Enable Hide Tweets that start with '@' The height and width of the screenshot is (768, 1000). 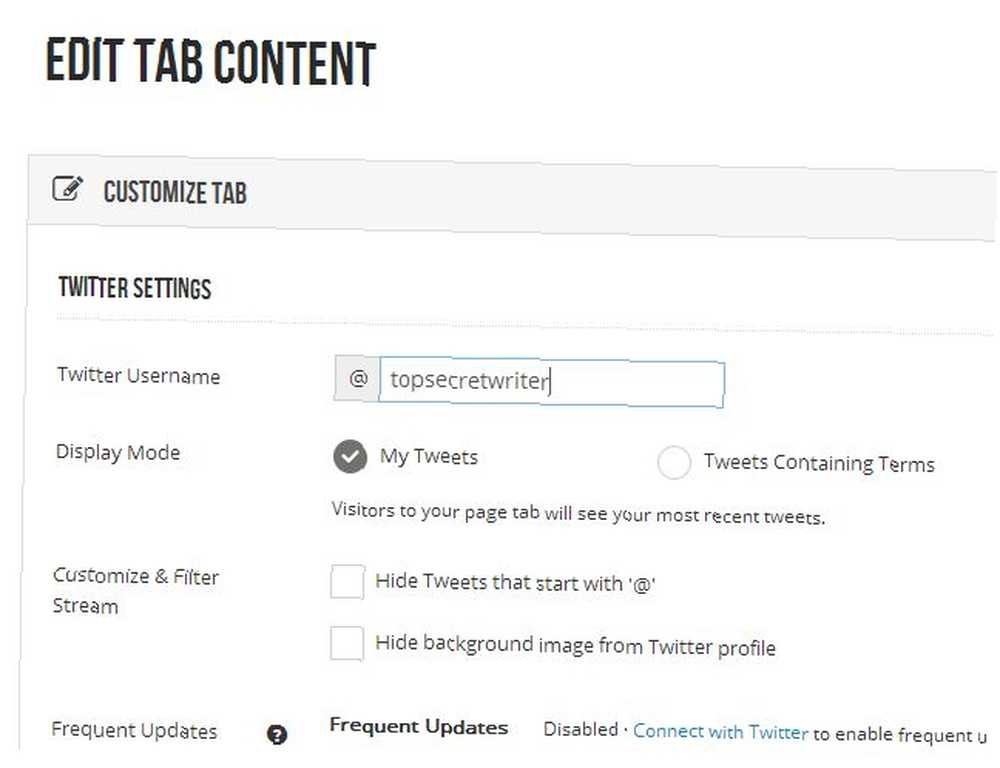coord(348,581)
